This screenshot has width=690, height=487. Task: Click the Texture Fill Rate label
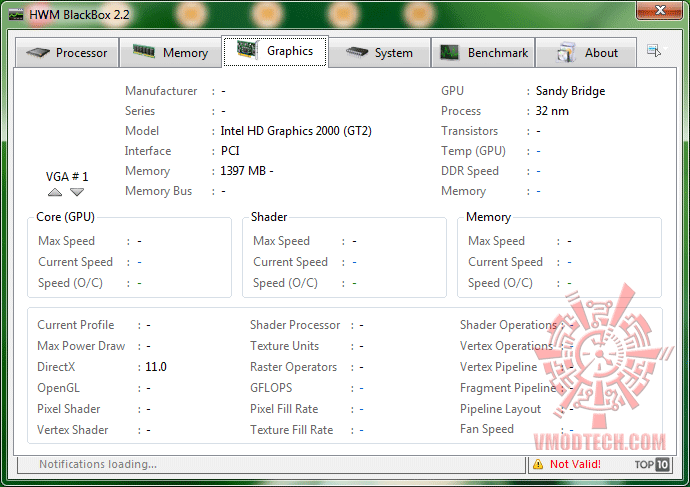point(291,430)
